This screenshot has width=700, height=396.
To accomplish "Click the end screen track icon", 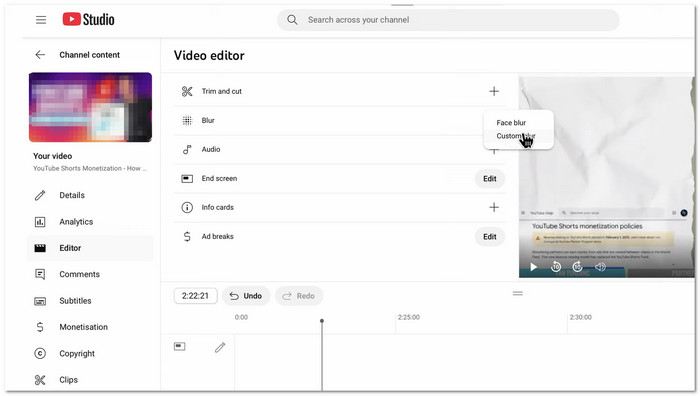I will tap(179, 346).
